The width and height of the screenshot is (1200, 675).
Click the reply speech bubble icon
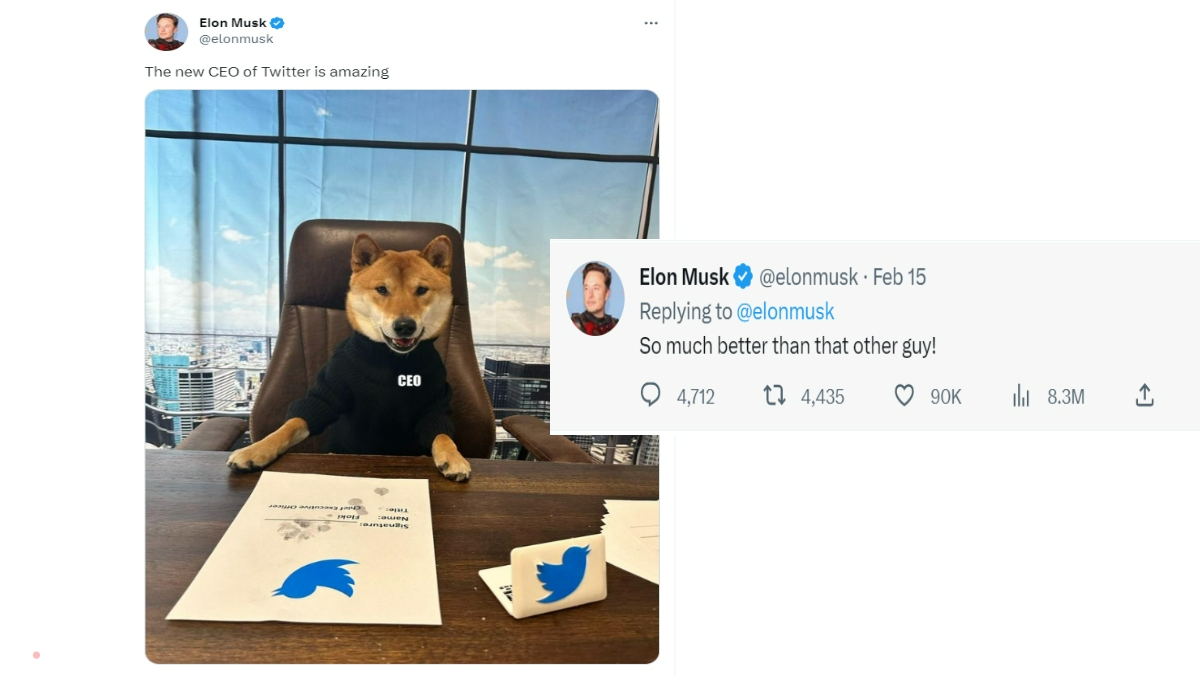(x=651, y=396)
